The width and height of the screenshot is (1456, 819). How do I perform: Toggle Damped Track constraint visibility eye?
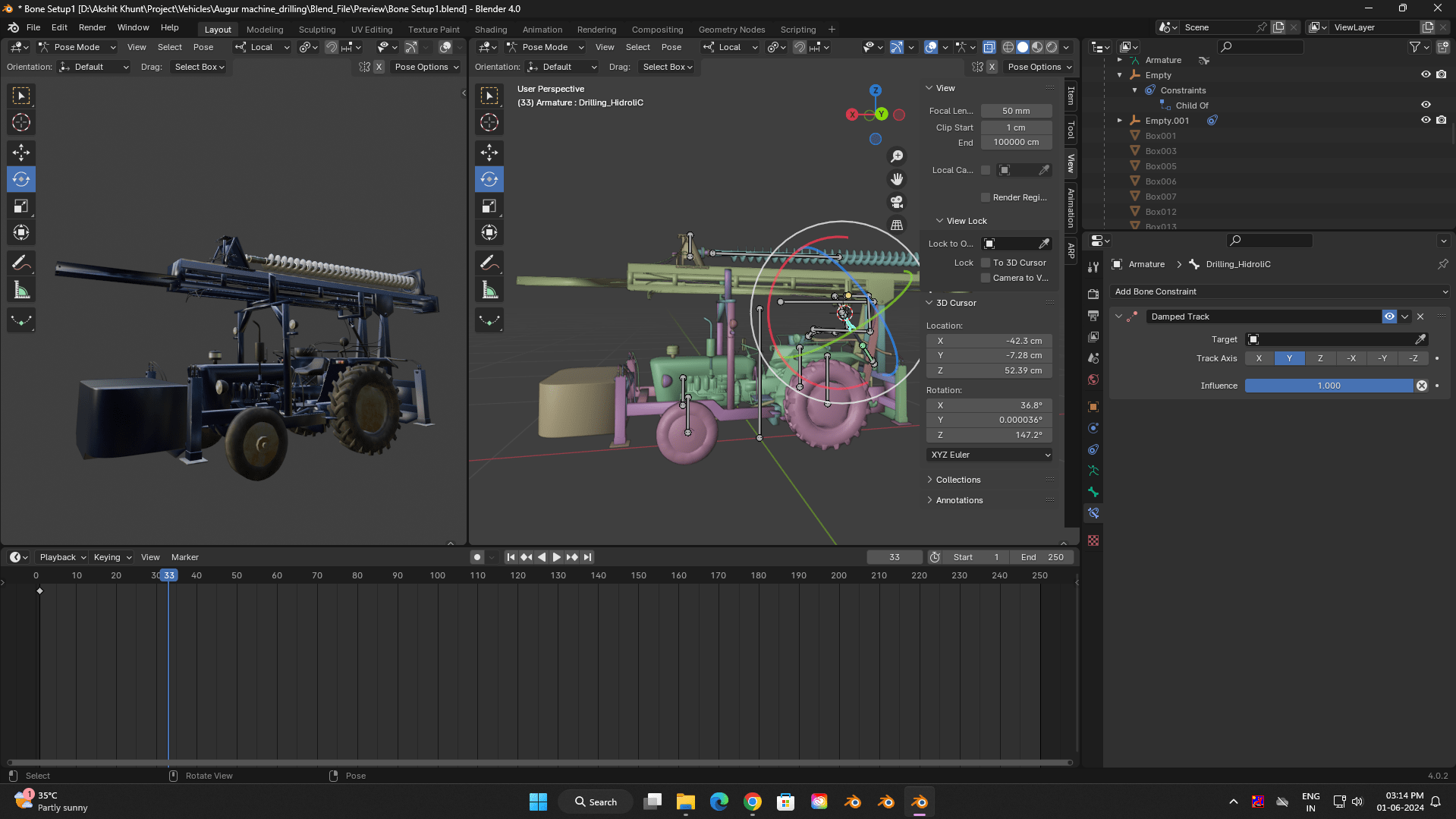(1389, 317)
